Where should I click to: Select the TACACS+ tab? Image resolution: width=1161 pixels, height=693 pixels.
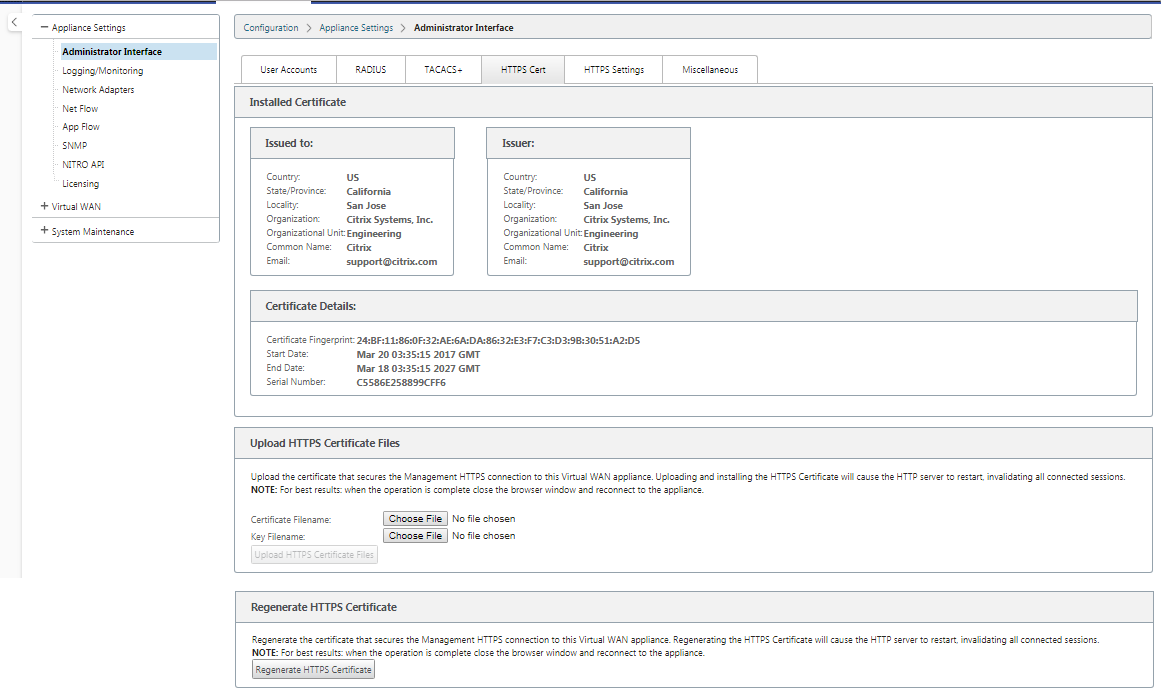tap(444, 70)
